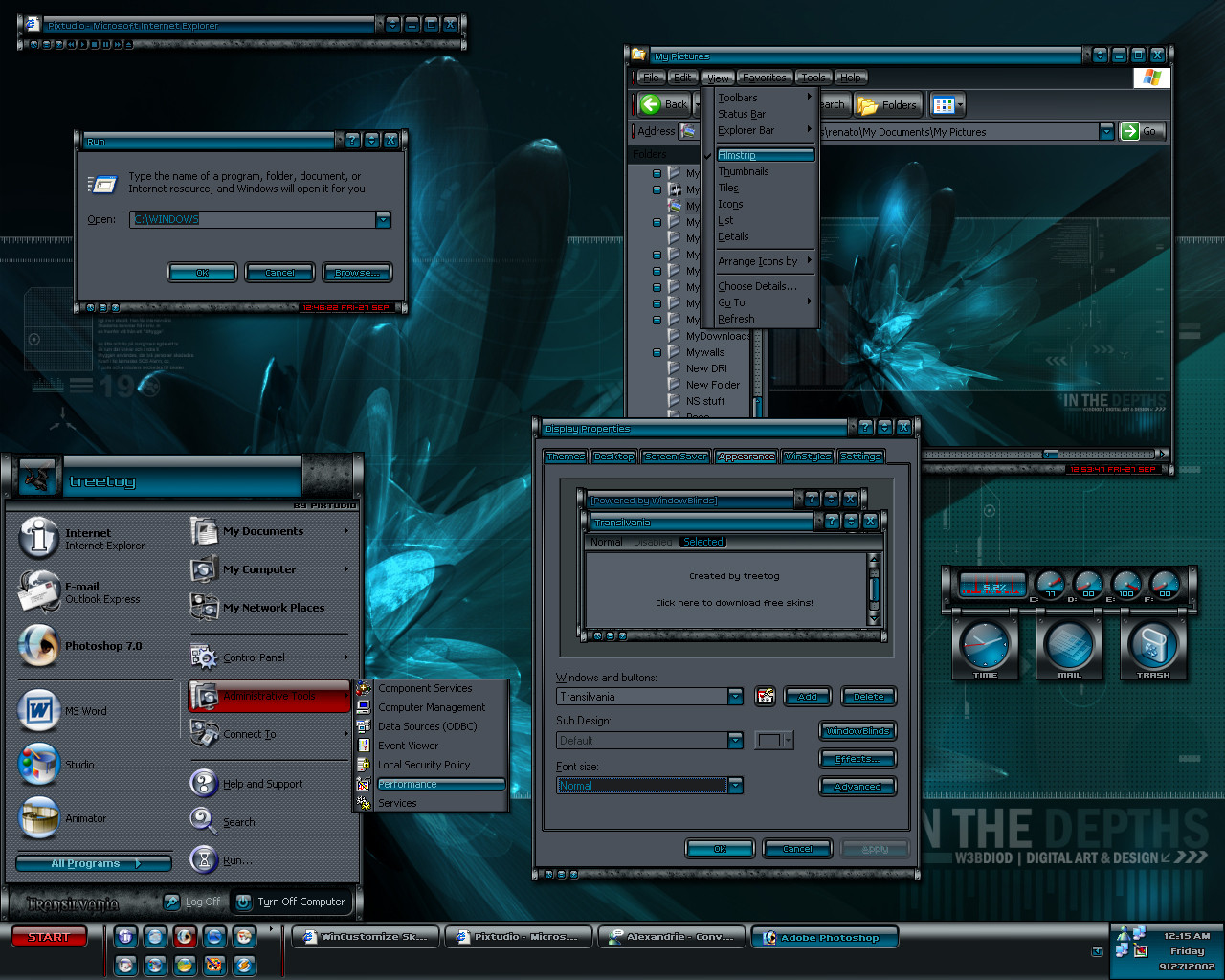Screen dimensions: 1225x980
Task: Click green Back arrow in My Pictures
Action: point(651,104)
